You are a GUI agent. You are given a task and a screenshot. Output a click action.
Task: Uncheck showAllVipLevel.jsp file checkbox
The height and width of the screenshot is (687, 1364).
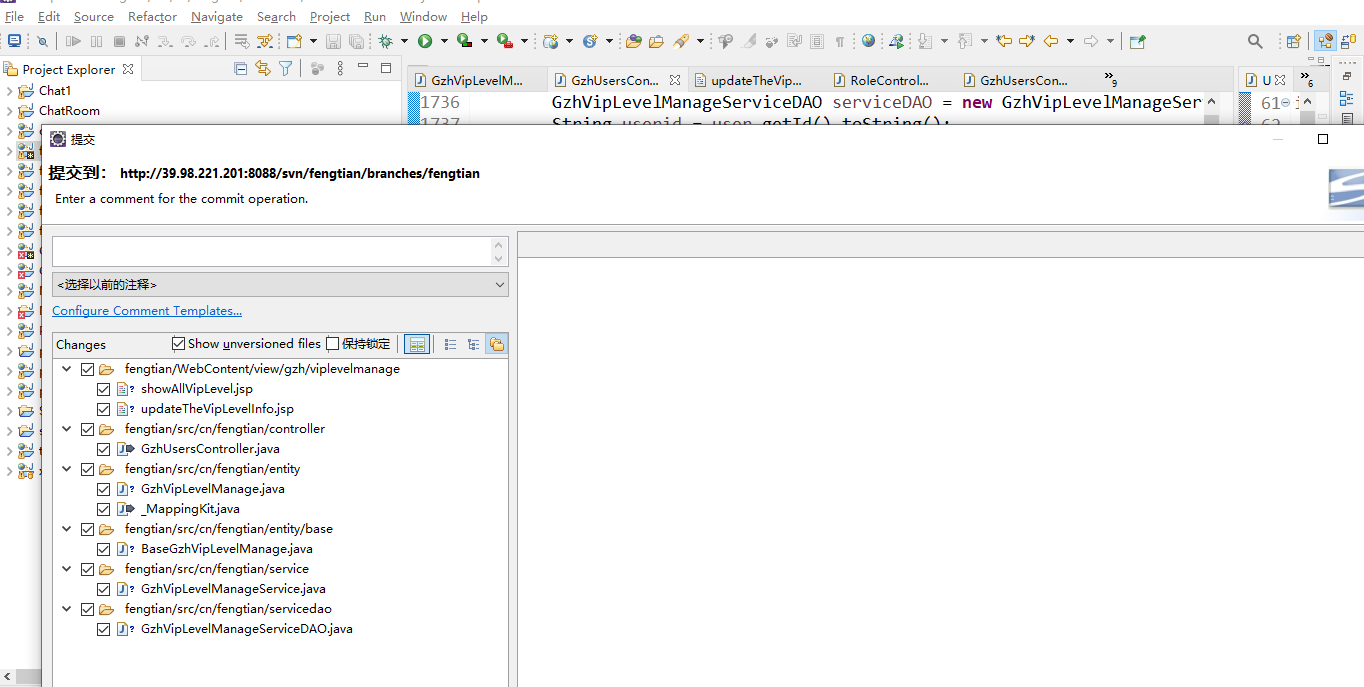tap(104, 389)
